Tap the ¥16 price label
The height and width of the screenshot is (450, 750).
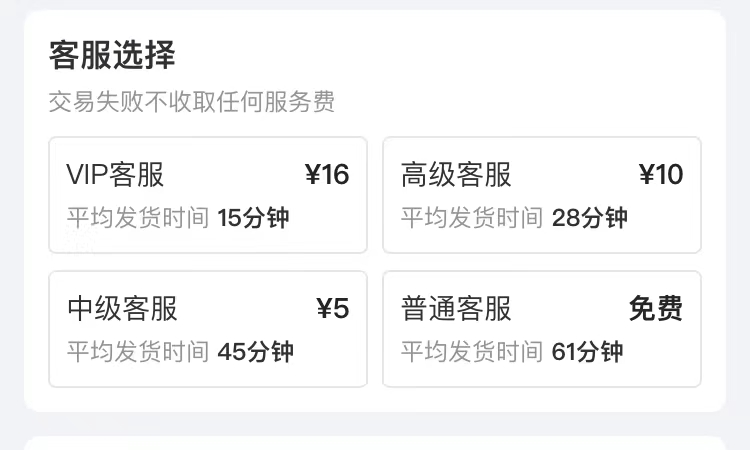tap(327, 175)
